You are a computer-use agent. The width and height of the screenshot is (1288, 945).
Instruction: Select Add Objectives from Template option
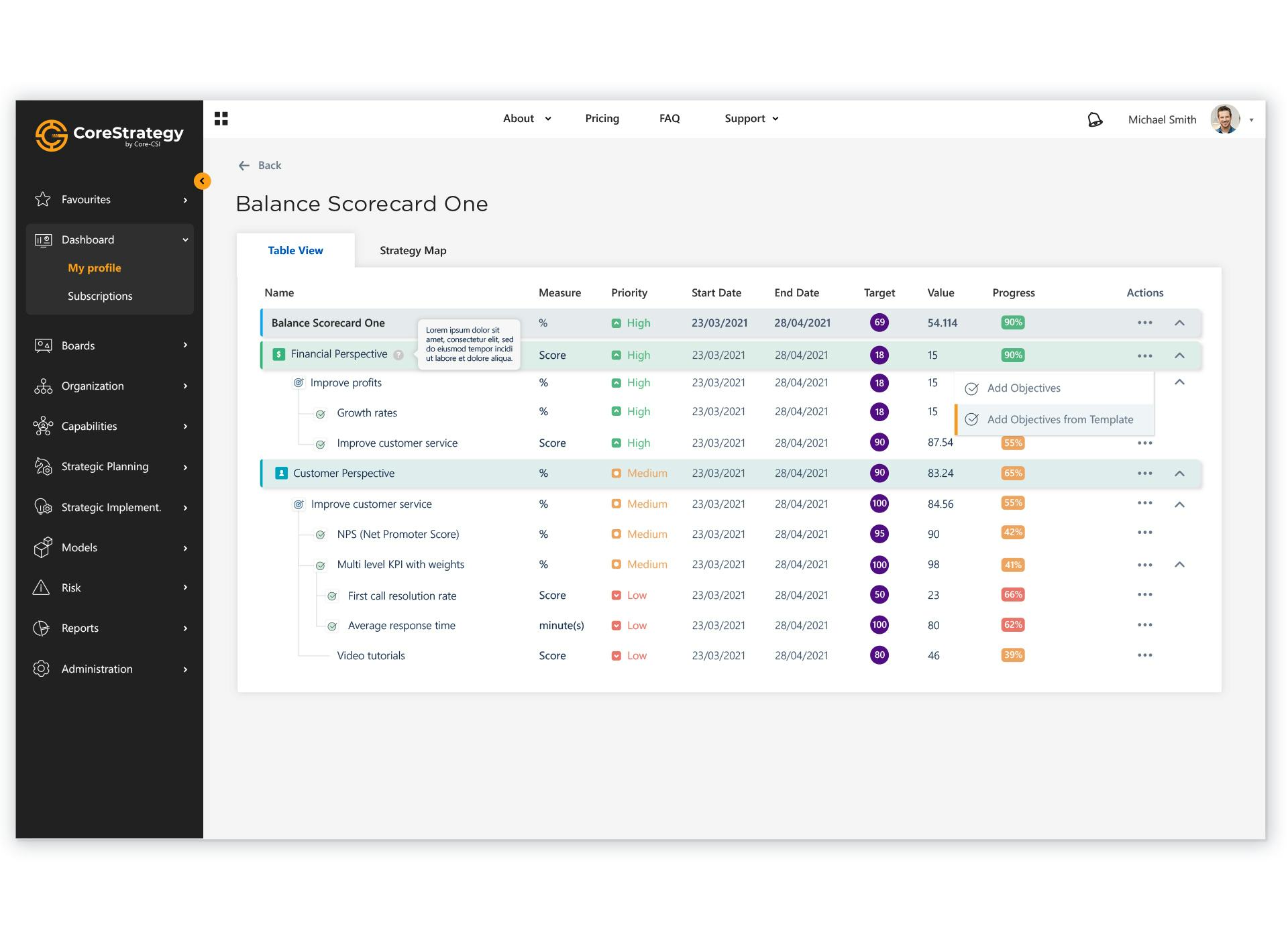1059,419
